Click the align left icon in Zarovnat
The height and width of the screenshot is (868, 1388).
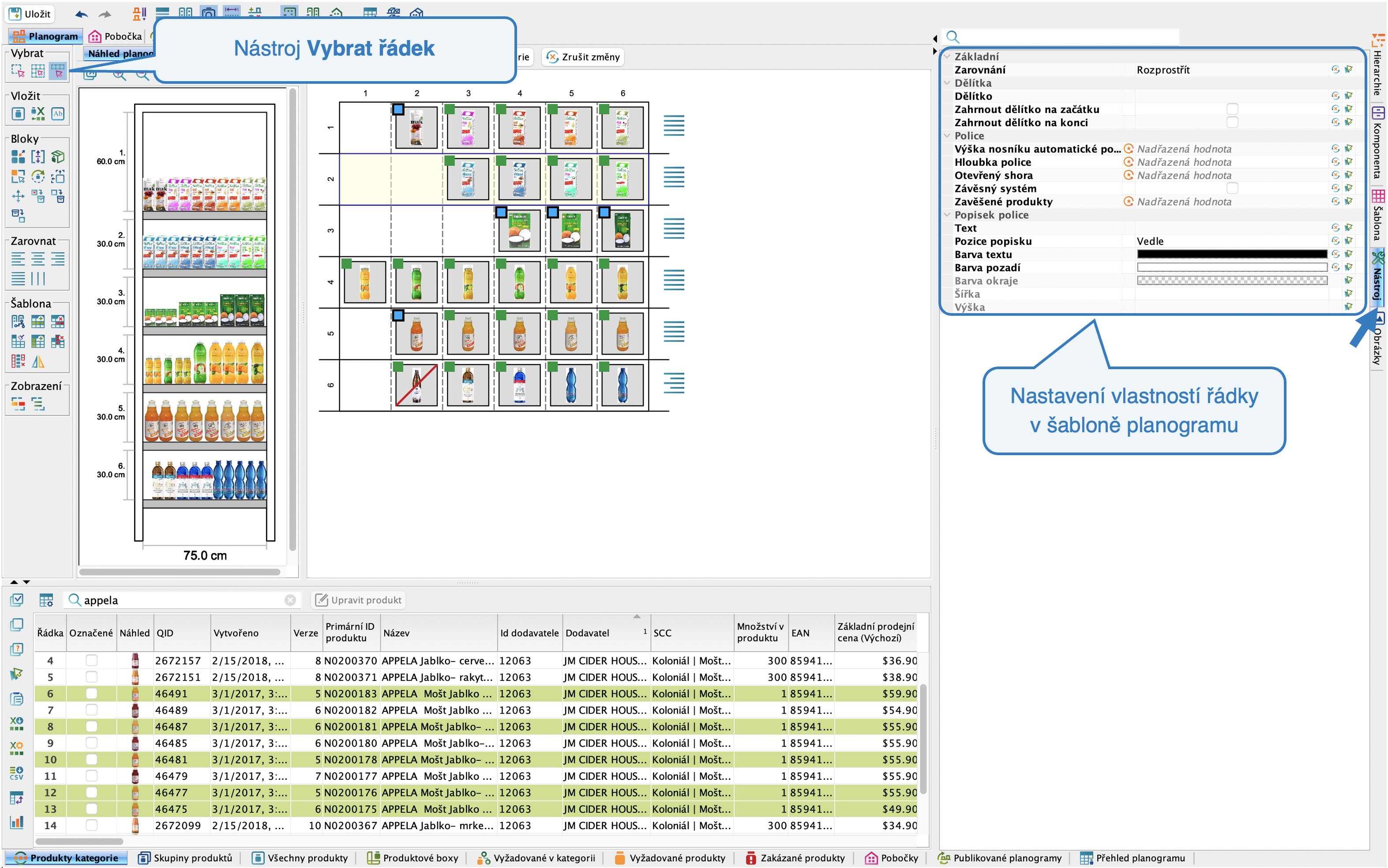(x=18, y=259)
